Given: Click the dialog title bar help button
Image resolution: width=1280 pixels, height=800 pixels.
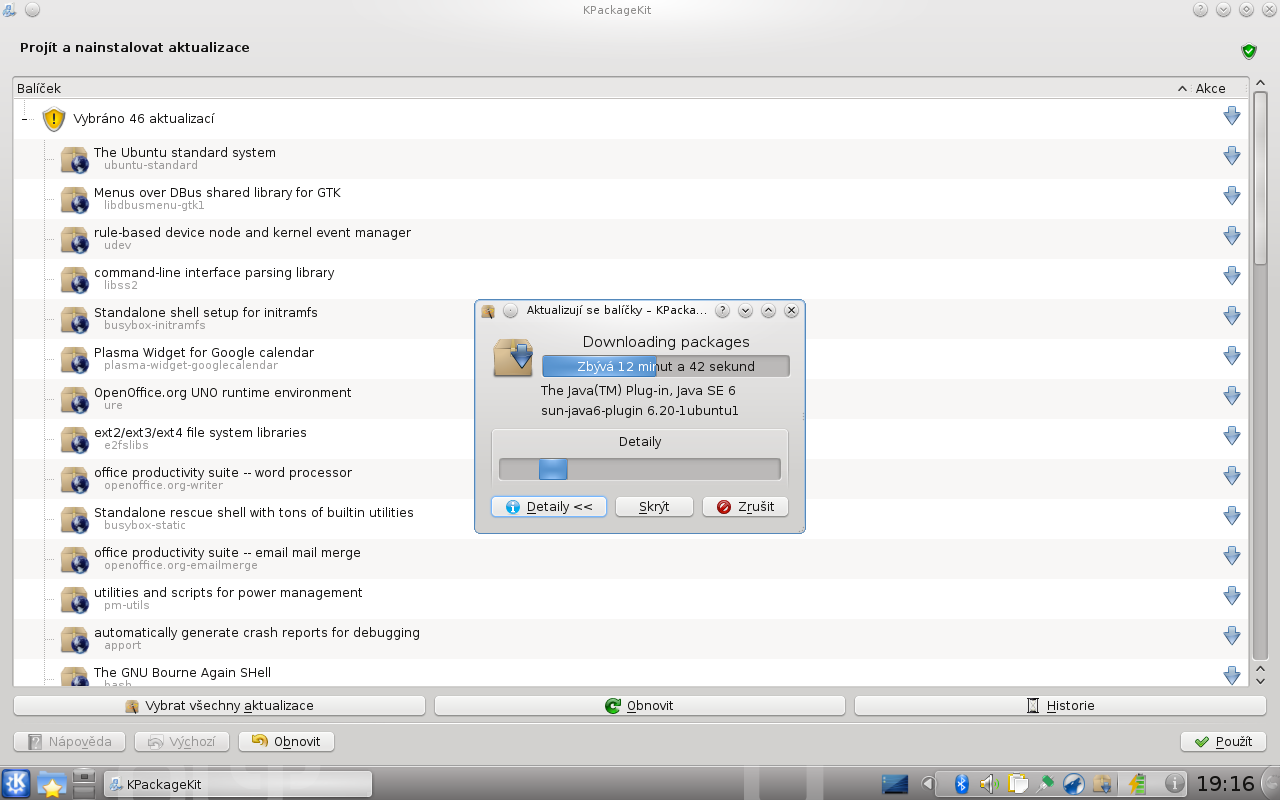Looking at the screenshot, I should point(723,311).
